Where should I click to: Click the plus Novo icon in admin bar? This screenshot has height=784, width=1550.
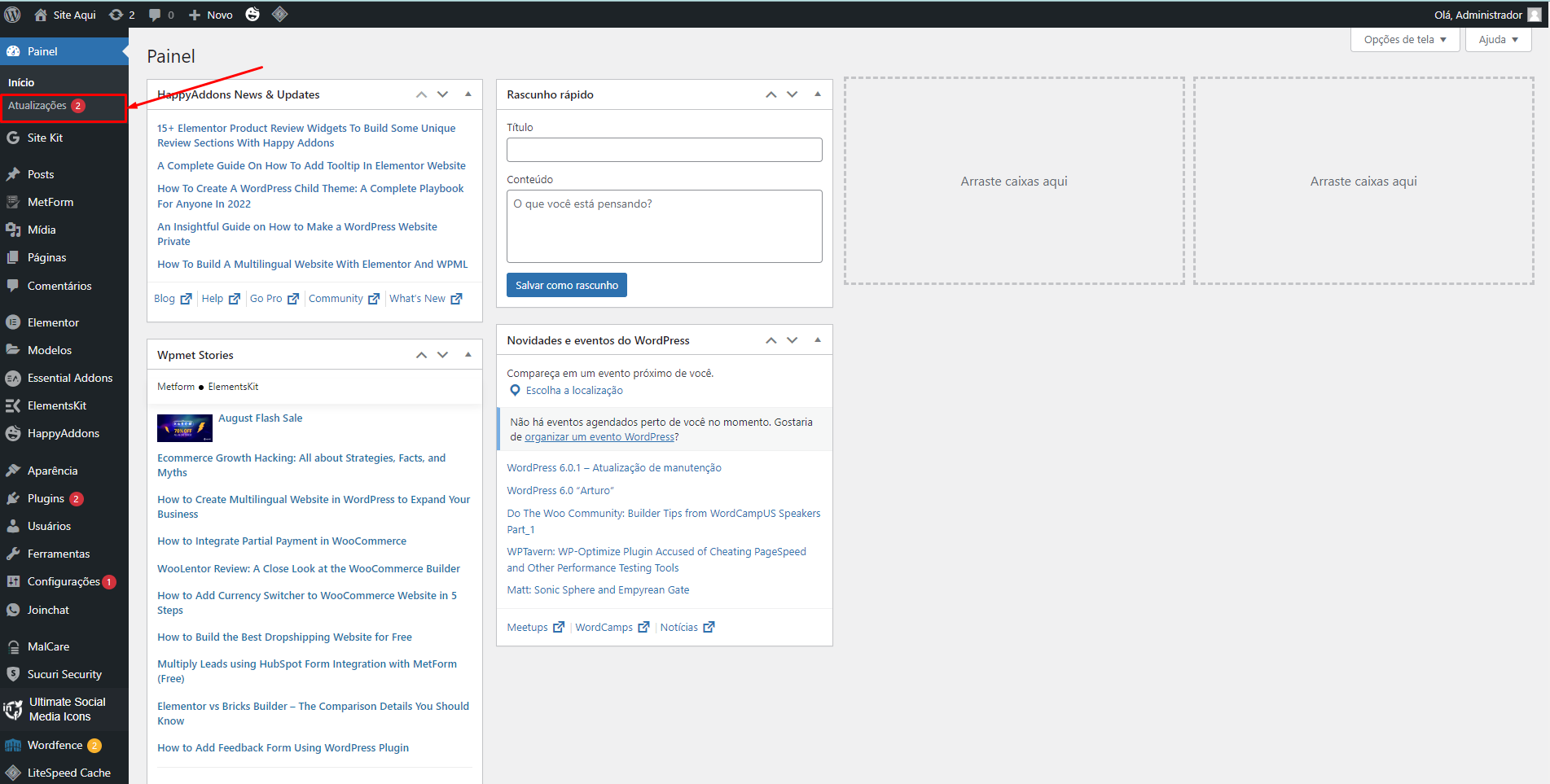(195, 15)
